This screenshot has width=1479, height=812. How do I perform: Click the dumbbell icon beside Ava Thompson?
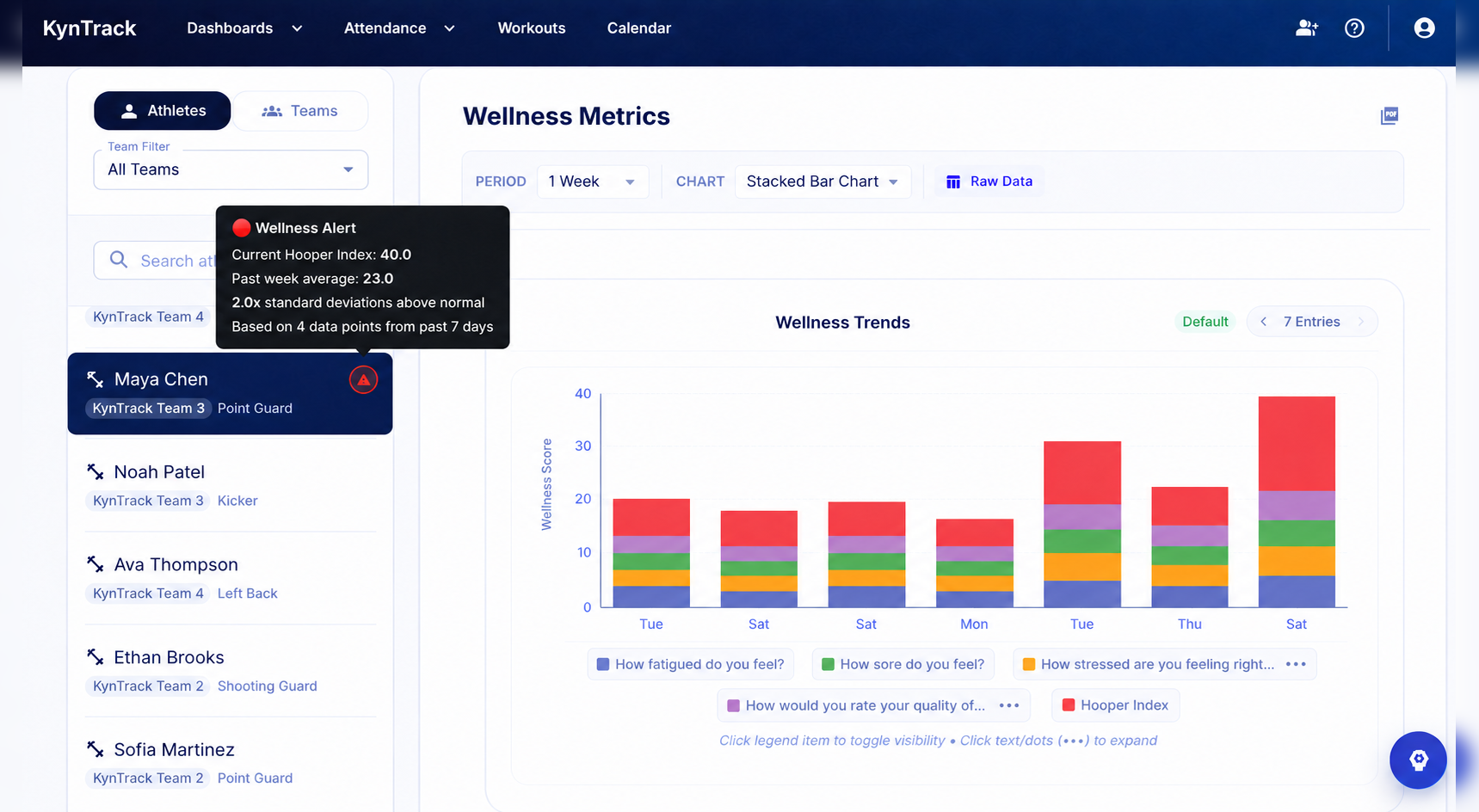click(96, 564)
